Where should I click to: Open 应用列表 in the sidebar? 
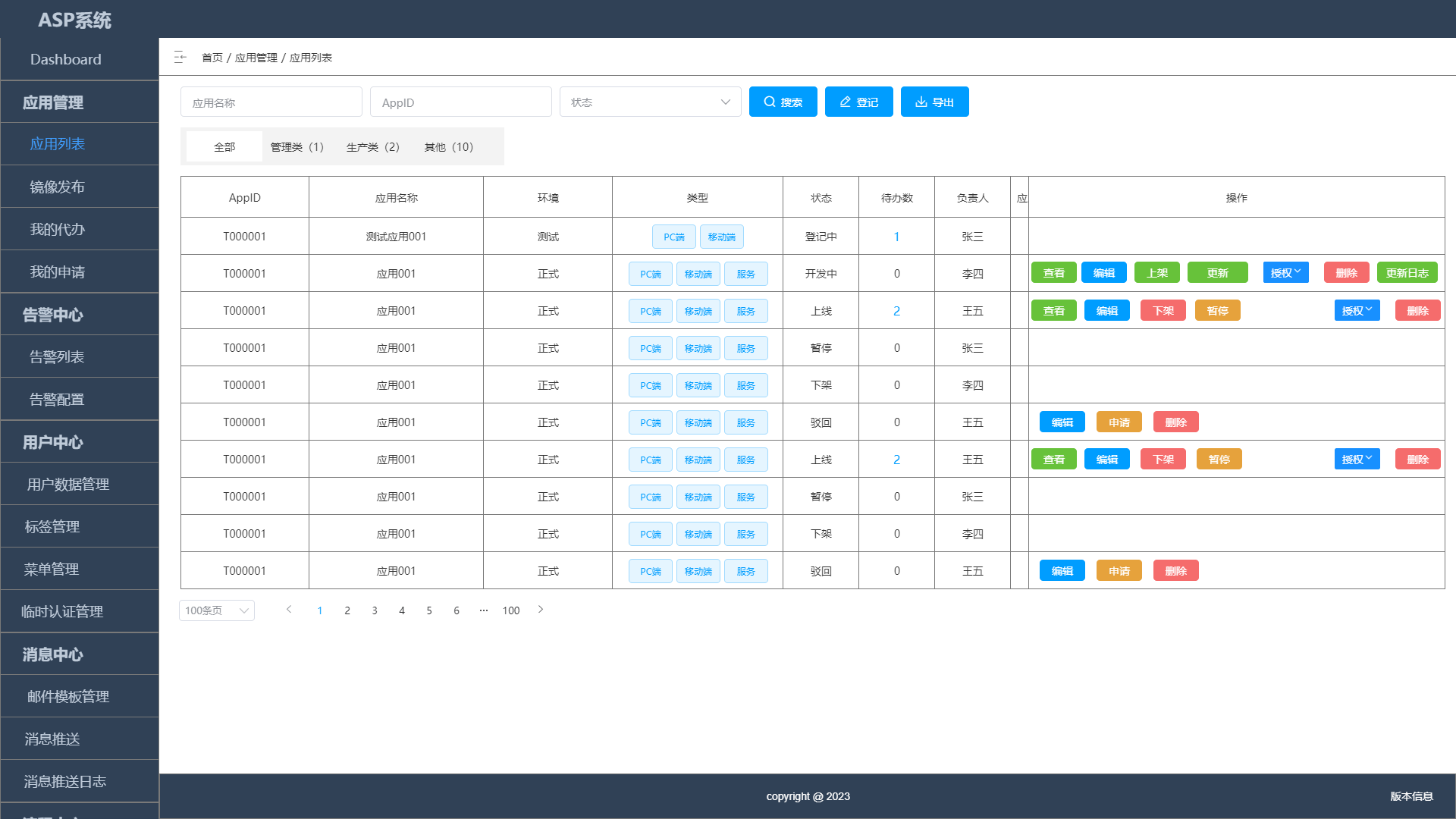80,144
